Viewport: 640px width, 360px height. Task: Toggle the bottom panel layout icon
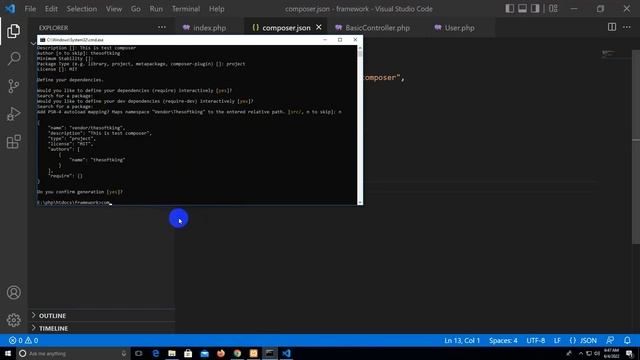click(522, 9)
